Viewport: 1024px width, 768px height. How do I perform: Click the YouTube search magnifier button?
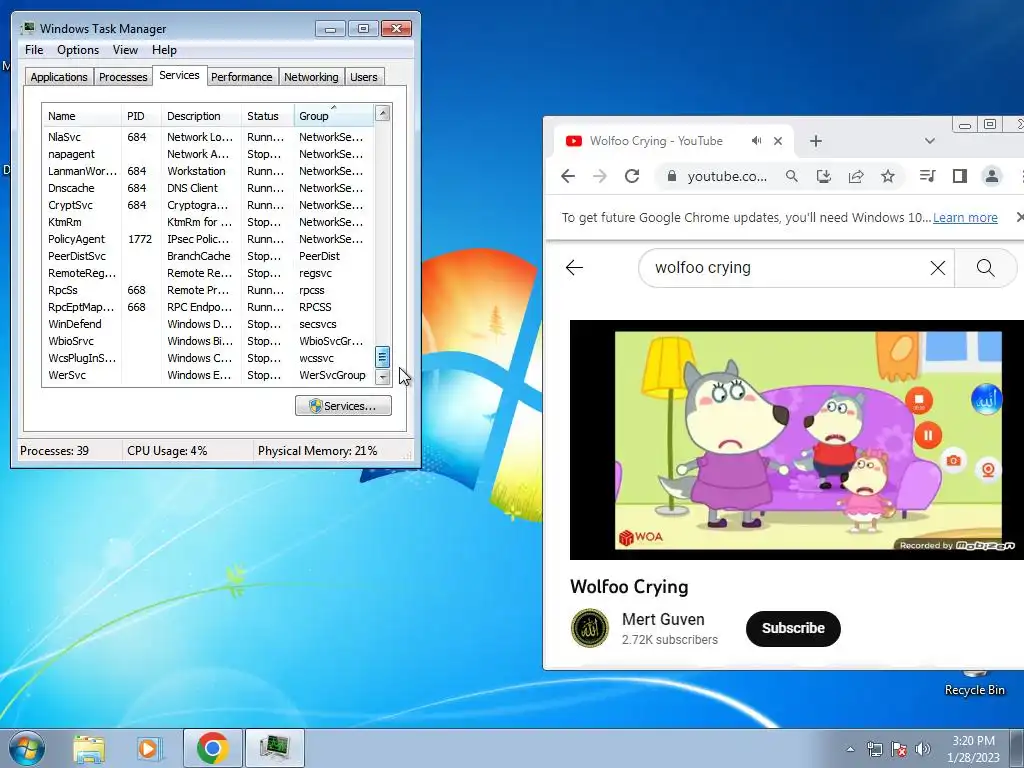(x=985, y=268)
